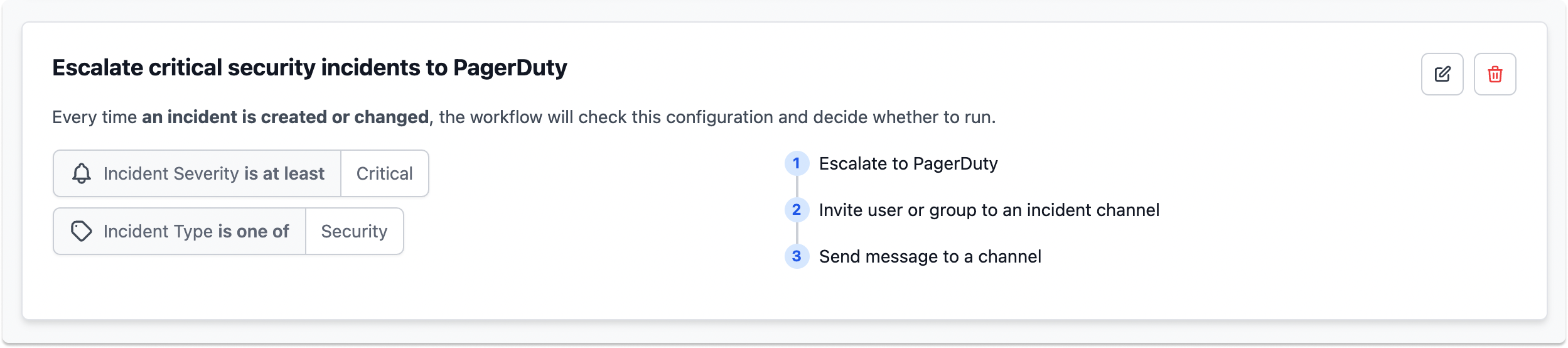Click the Critical severity value

tap(385, 173)
